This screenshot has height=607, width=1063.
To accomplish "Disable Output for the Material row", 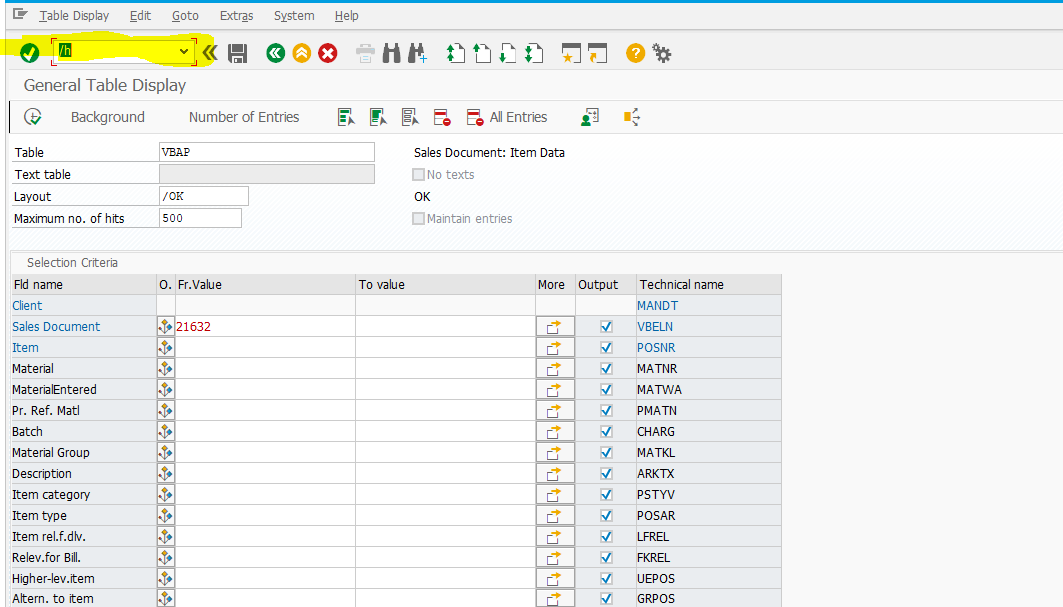I will coord(605,368).
